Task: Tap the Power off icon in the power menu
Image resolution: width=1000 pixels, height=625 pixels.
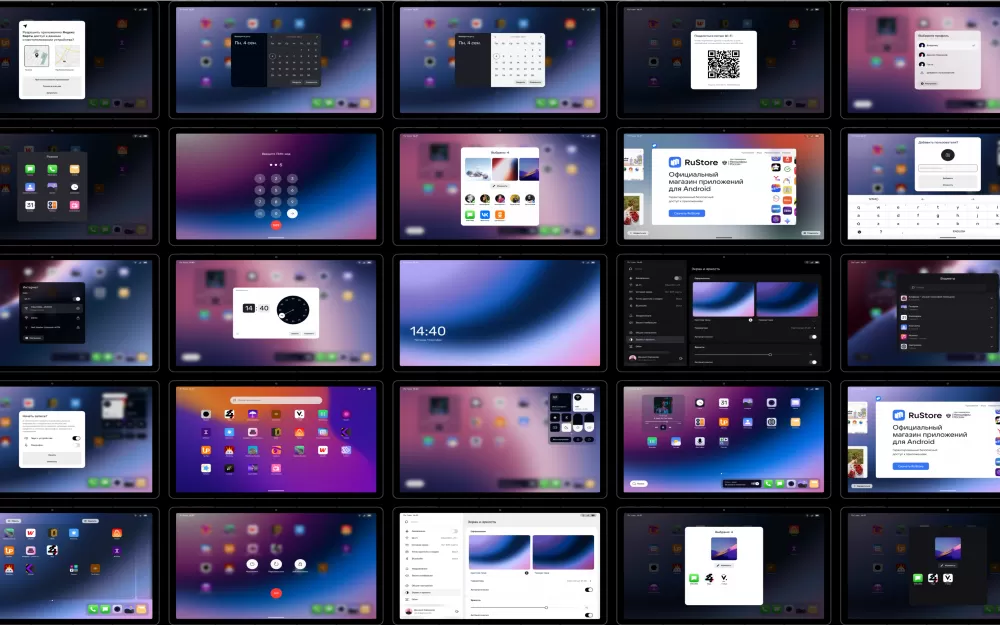Action: (253, 564)
